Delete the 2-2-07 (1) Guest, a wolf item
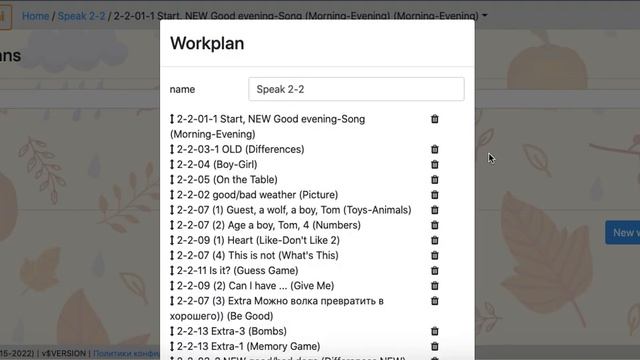 (x=435, y=209)
